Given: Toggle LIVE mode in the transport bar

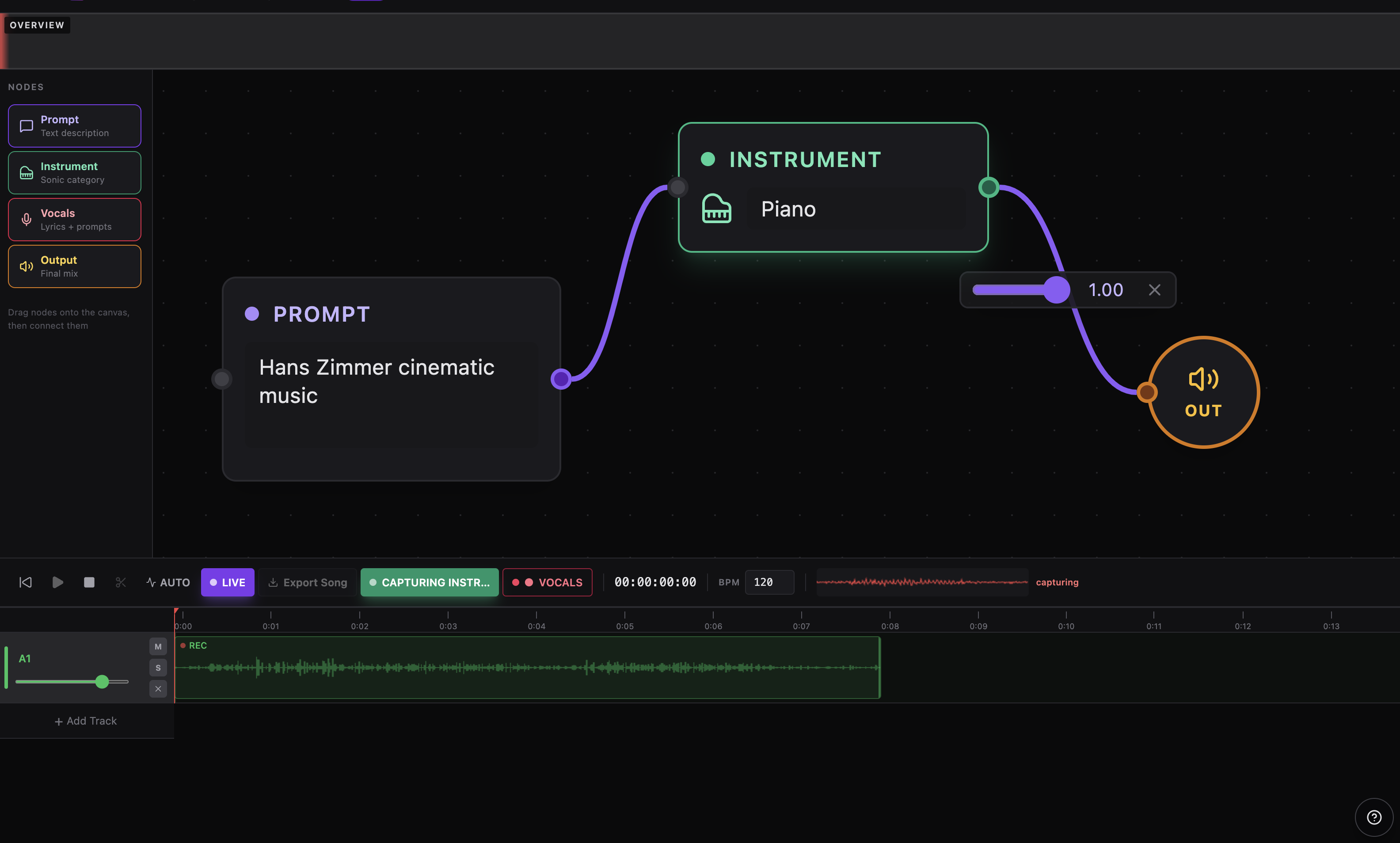Looking at the screenshot, I should pyautogui.click(x=227, y=582).
